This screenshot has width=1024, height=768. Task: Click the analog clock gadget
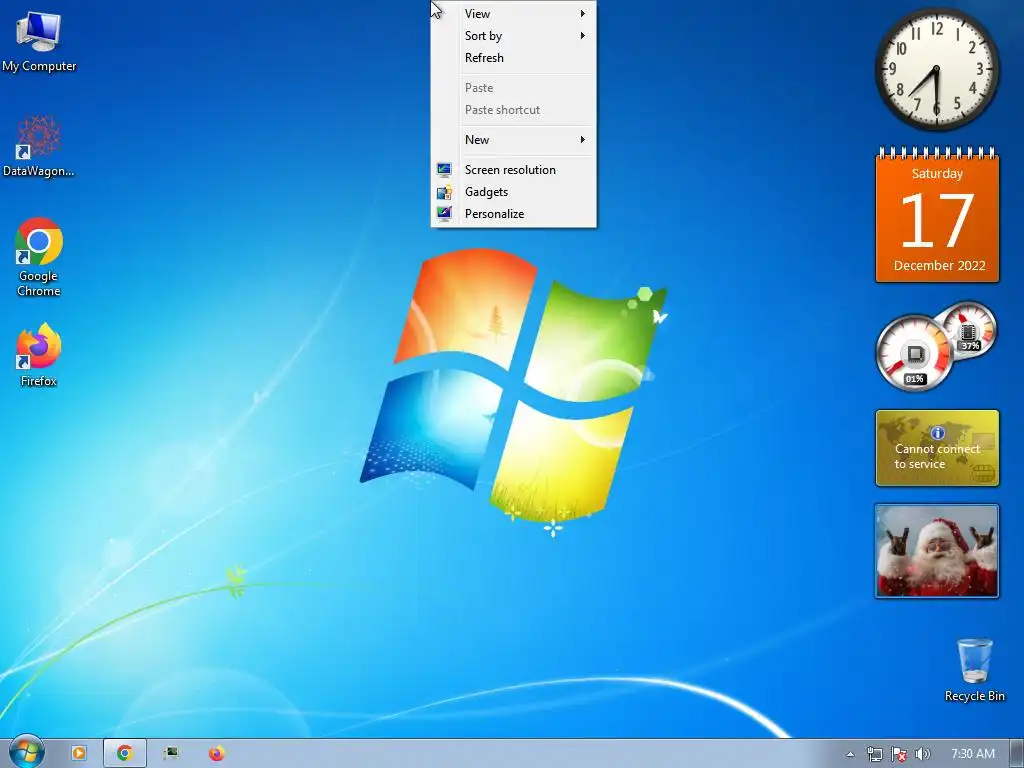936,69
